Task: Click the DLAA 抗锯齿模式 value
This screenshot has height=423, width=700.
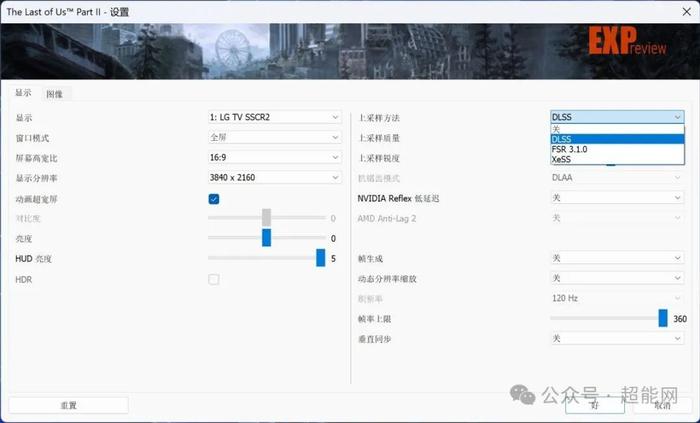Action: click(x=562, y=178)
